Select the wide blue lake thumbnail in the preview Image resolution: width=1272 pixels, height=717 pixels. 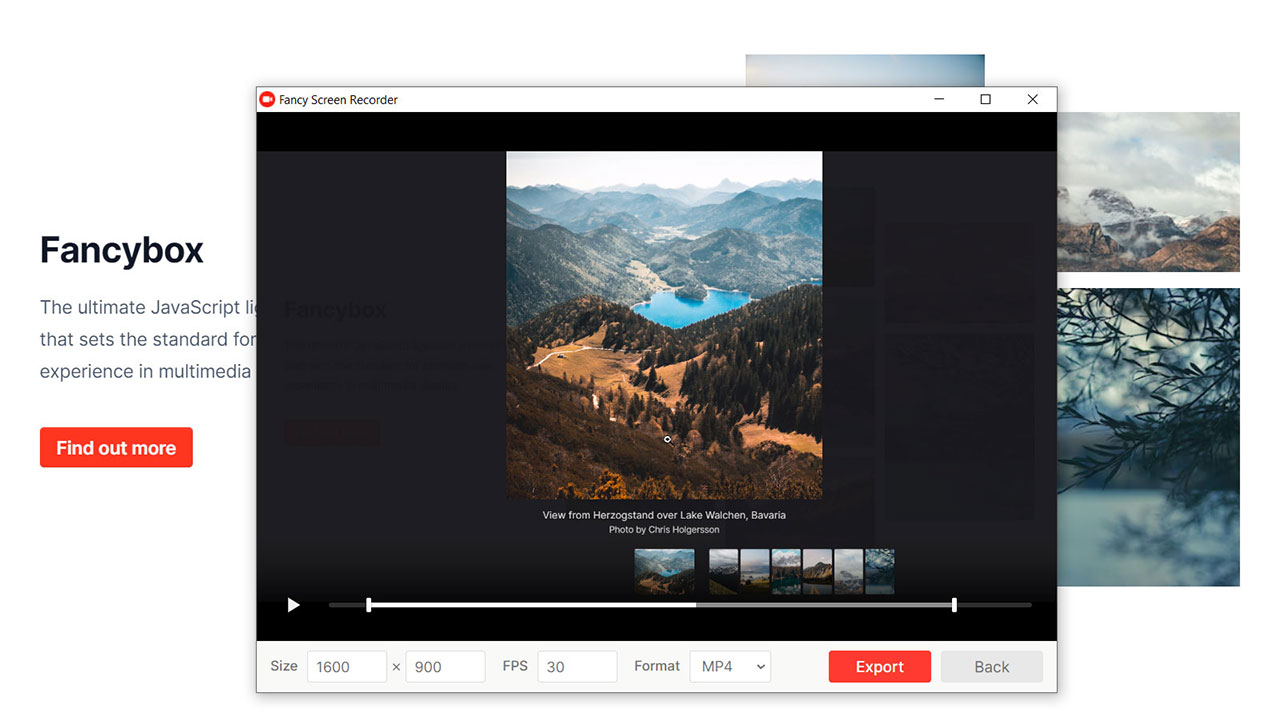pyautogui.click(x=664, y=572)
